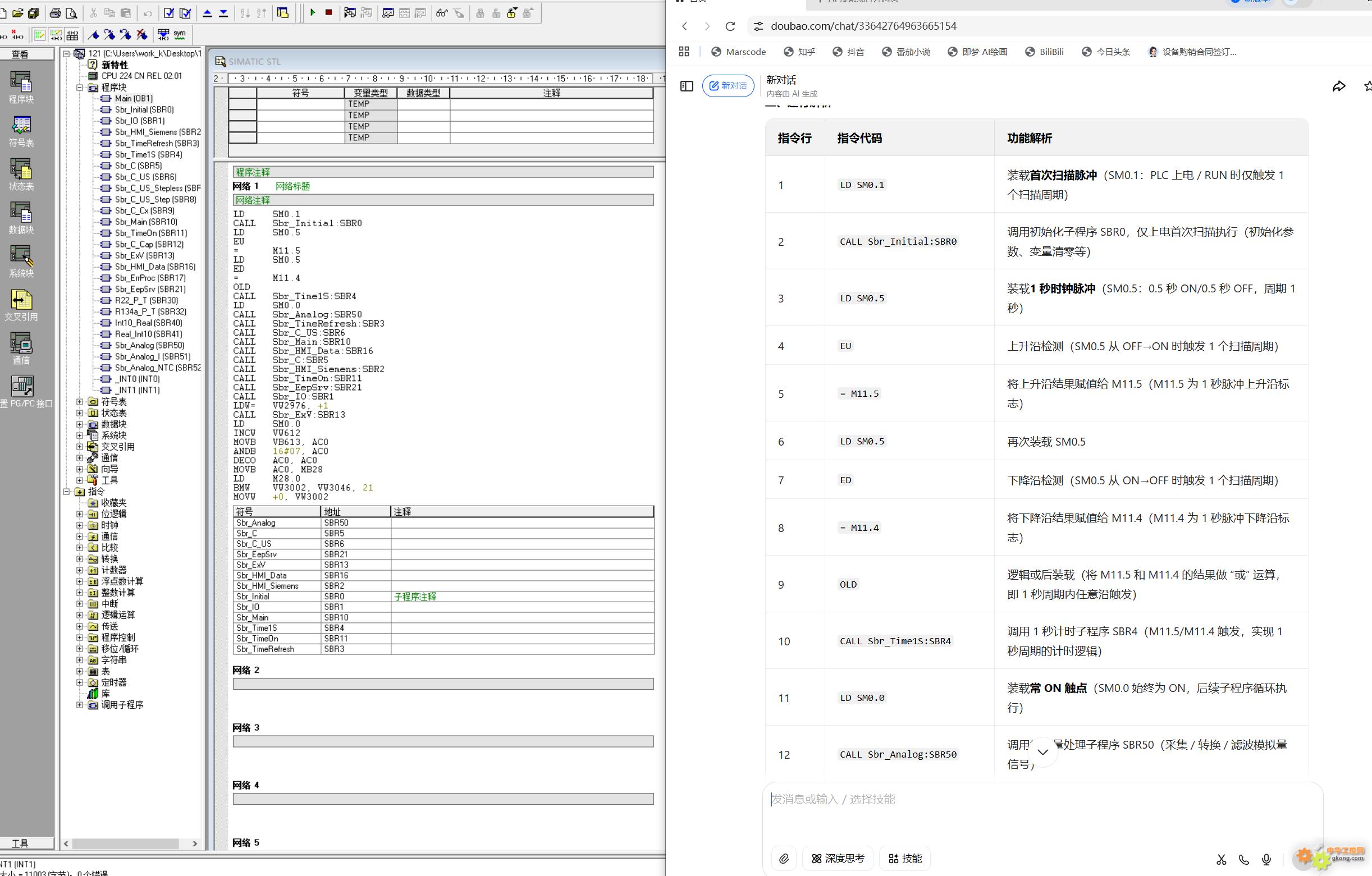Toggle the network comments display button
This screenshot has height=876, width=1372.
tap(56, 35)
